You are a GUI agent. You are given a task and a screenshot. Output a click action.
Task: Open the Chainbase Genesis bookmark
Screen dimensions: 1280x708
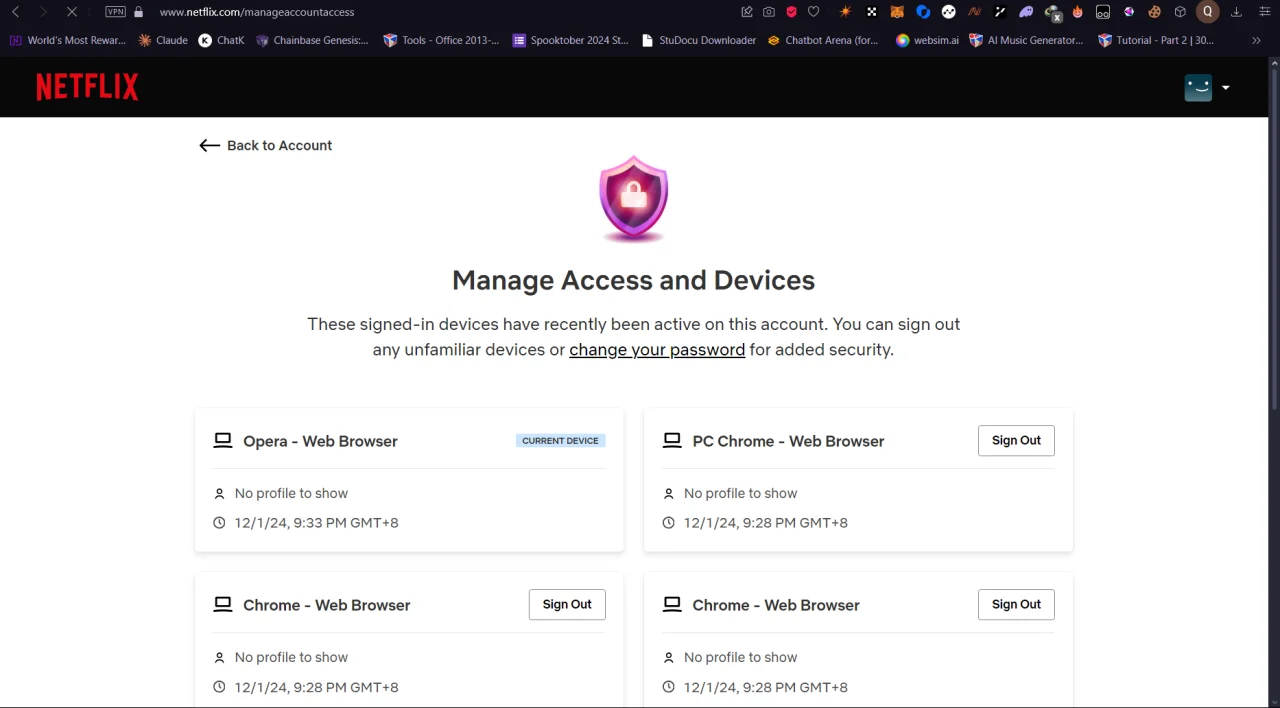pyautogui.click(x=312, y=40)
